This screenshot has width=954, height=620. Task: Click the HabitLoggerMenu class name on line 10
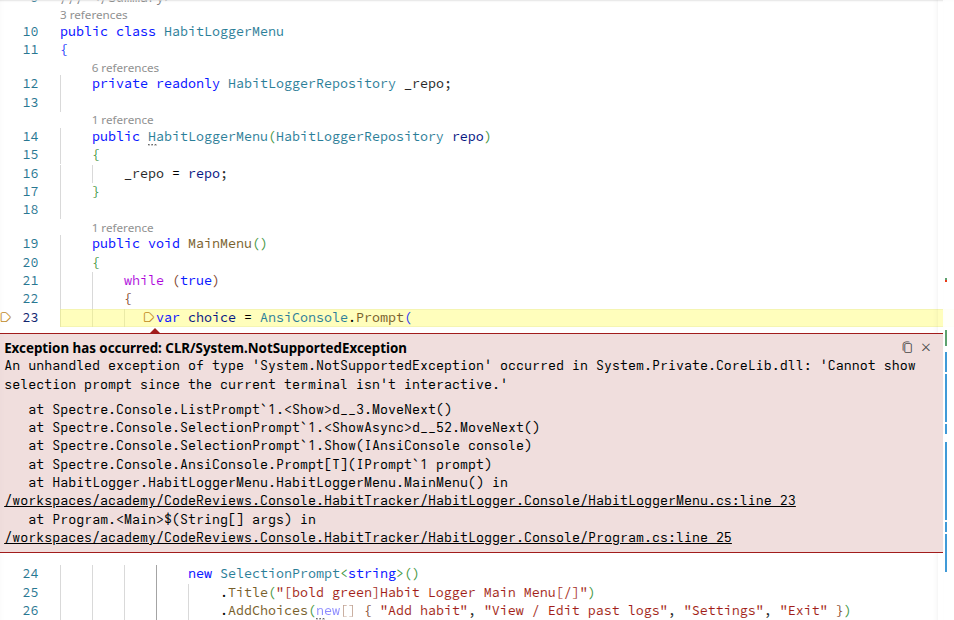[224, 32]
